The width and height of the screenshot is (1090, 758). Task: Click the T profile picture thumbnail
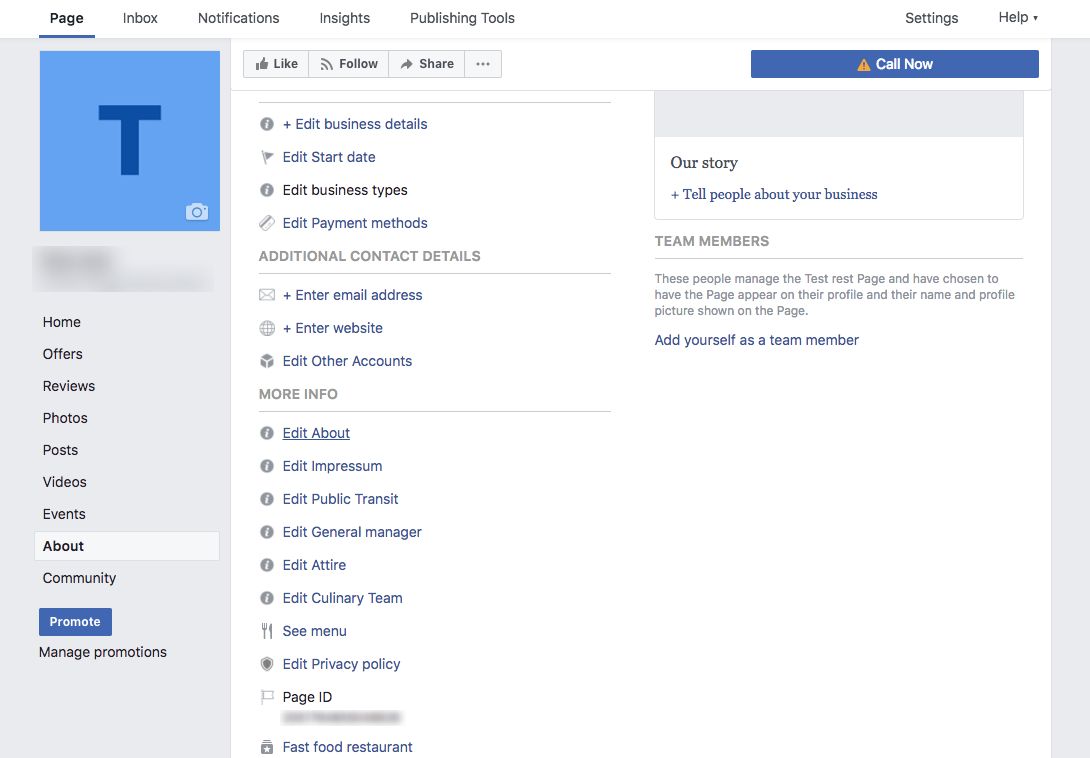click(130, 140)
